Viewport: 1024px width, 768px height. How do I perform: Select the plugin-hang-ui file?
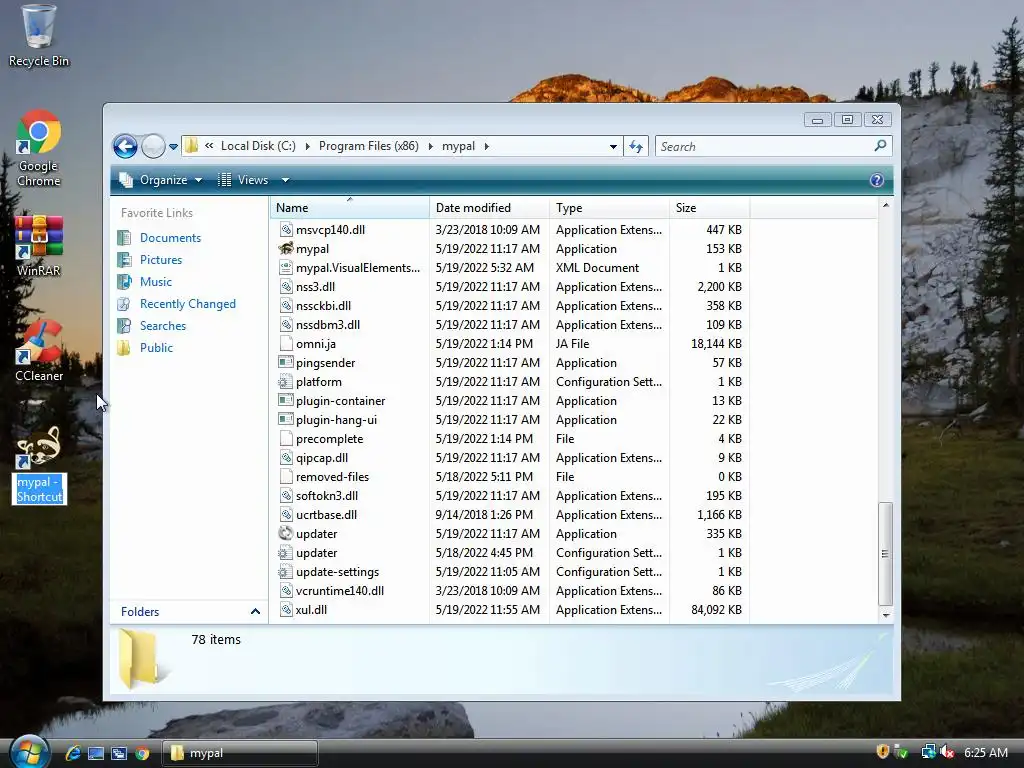336,420
